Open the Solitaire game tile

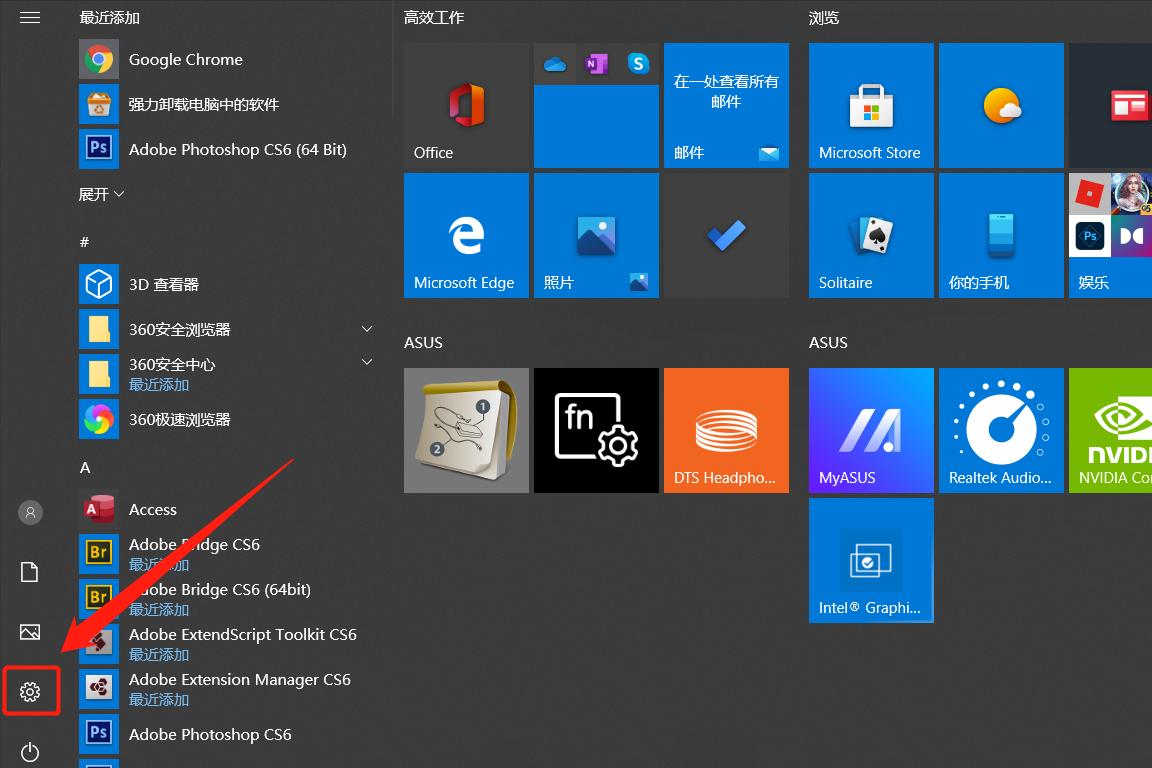tap(871, 235)
